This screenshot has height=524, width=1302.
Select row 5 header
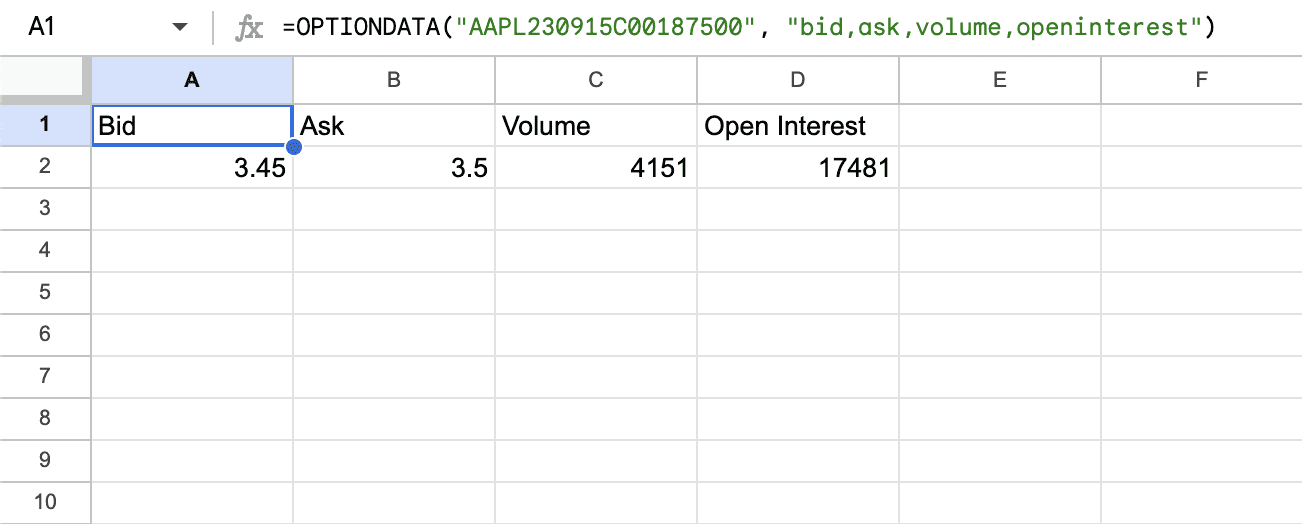pos(45,293)
